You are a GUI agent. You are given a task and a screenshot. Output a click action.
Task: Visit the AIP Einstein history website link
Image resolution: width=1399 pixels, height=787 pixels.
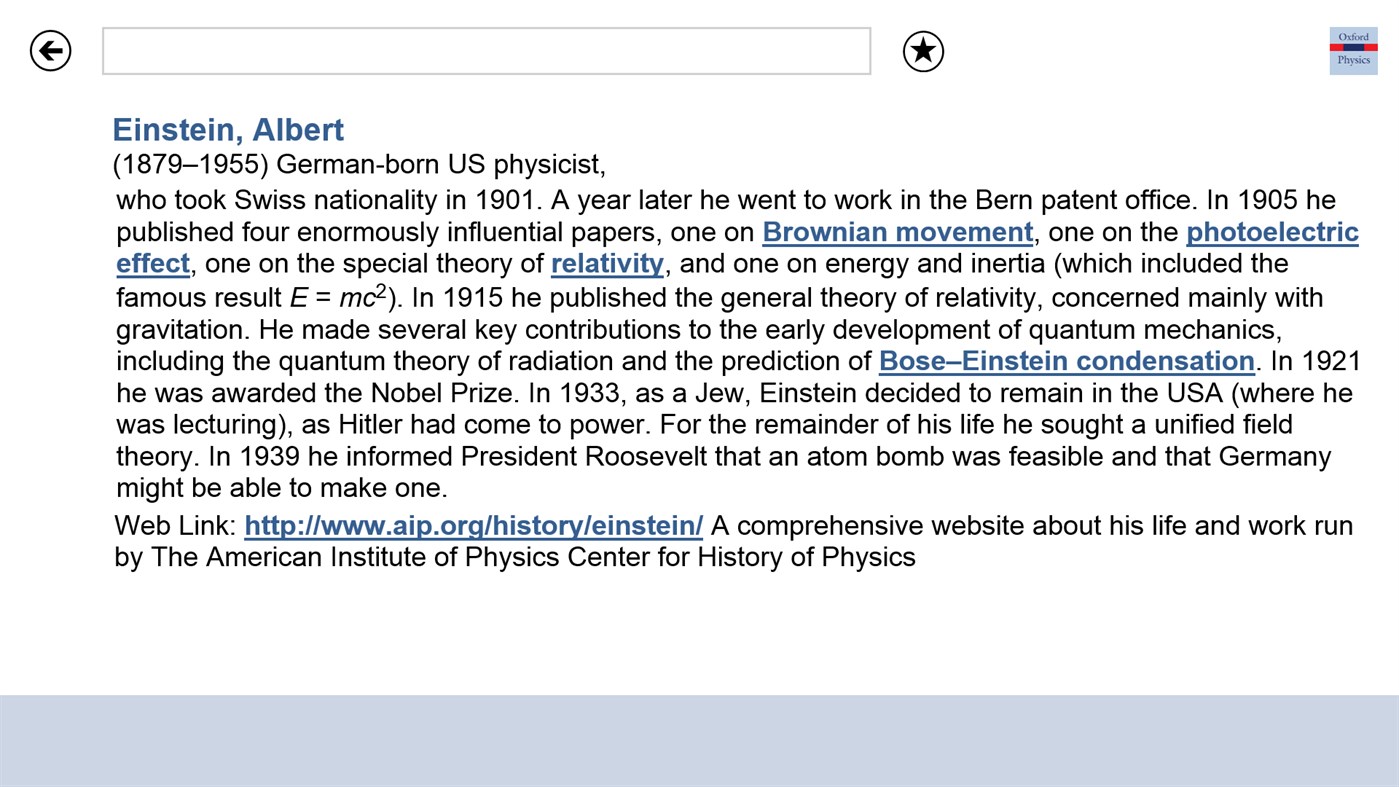(x=474, y=525)
